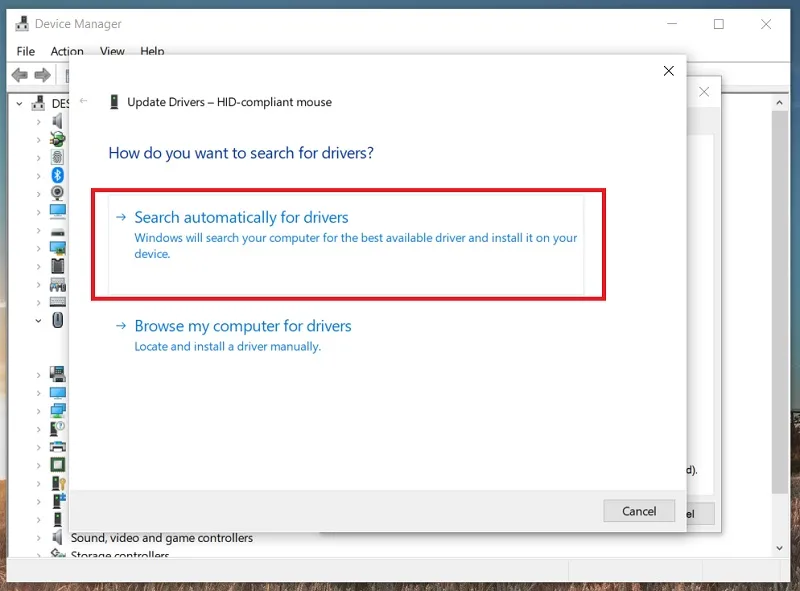Close the properties window behind the dialog

(x=704, y=92)
